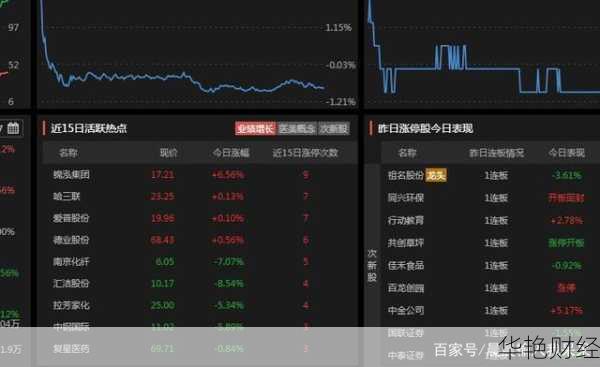Click the -1.21% axis label on chart
The width and height of the screenshot is (600, 367).
click(x=340, y=102)
